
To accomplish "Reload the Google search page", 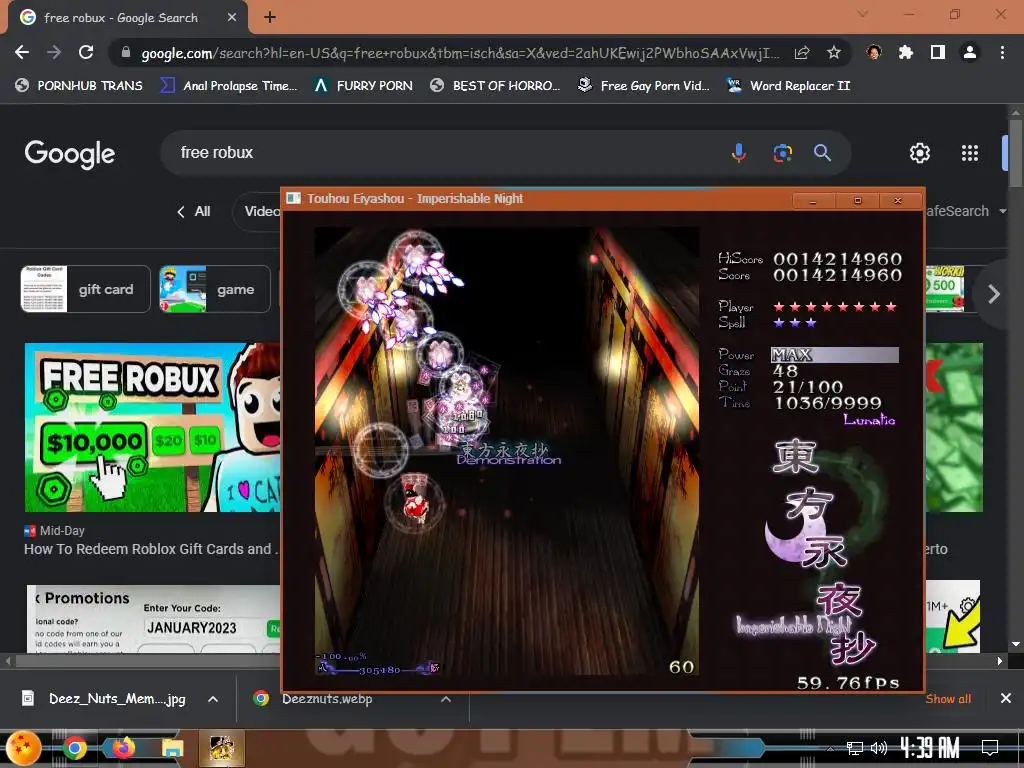I will tap(86, 52).
